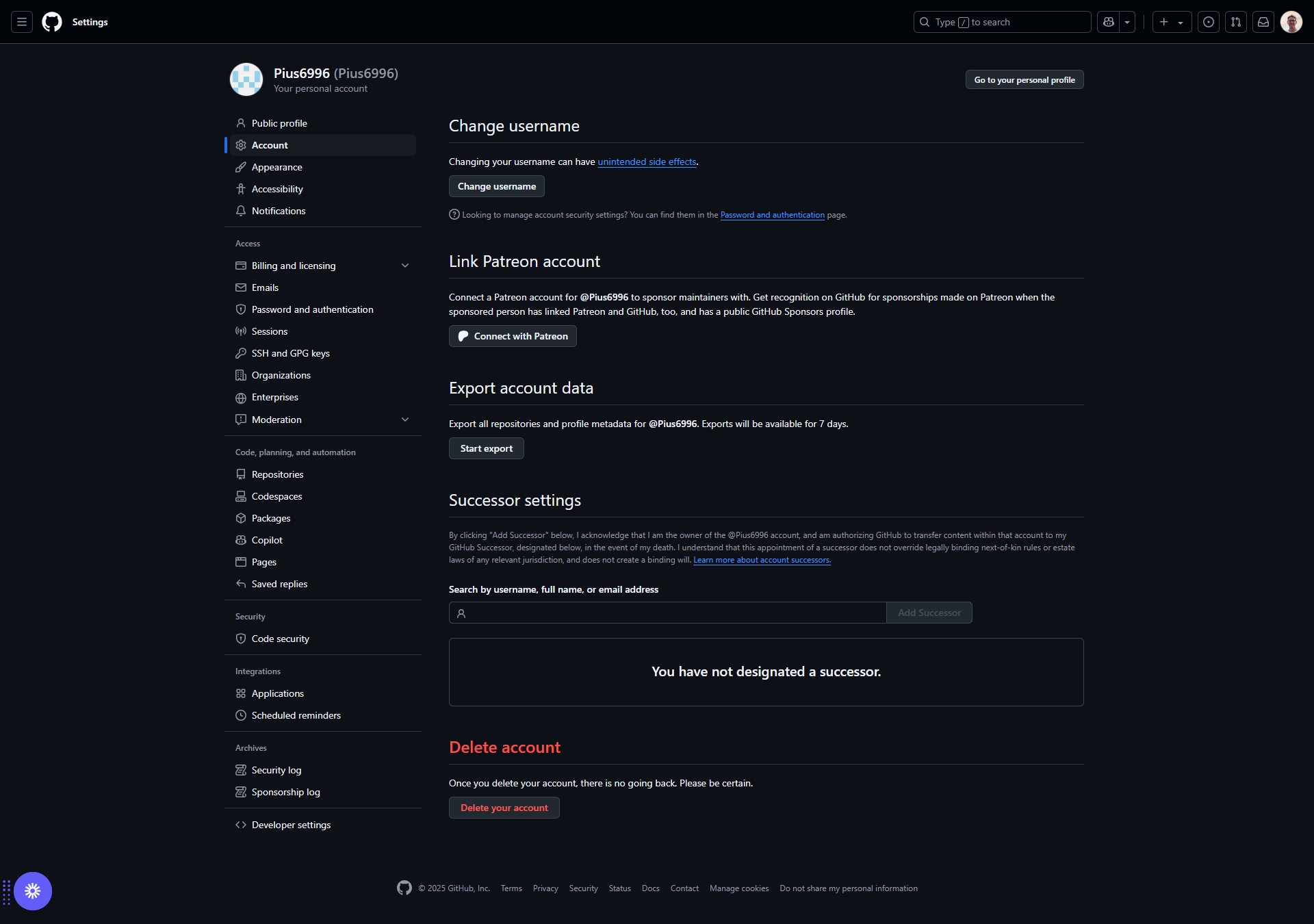The height and width of the screenshot is (924, 1314).
Task: Open Password and authentication in the sidebar
Action: pyautogui.click(x=323, y=309)
